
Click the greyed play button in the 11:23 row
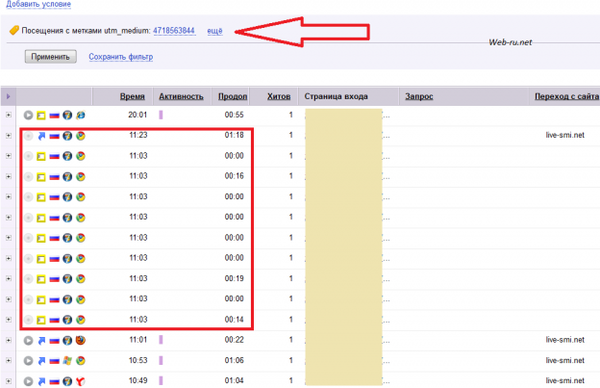28,136
